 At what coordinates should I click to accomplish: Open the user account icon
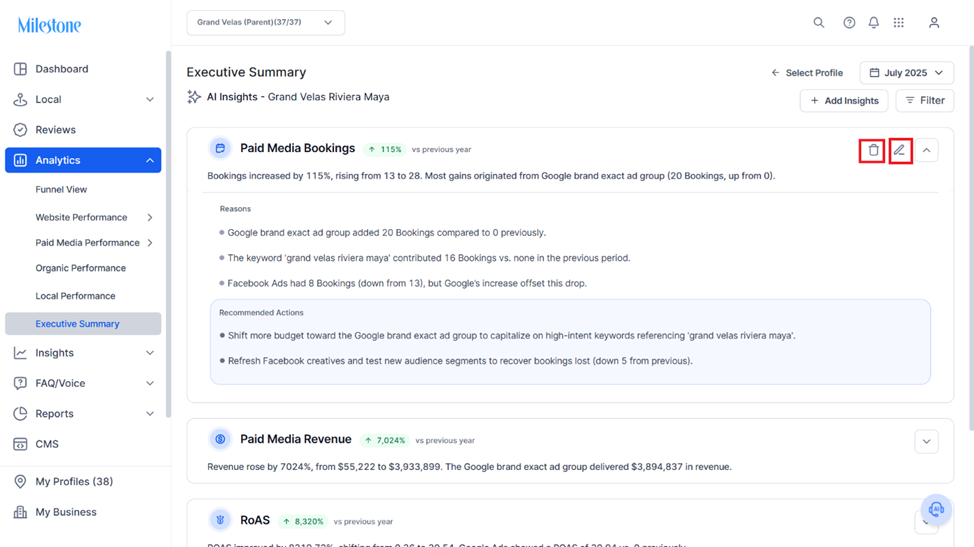934,22
